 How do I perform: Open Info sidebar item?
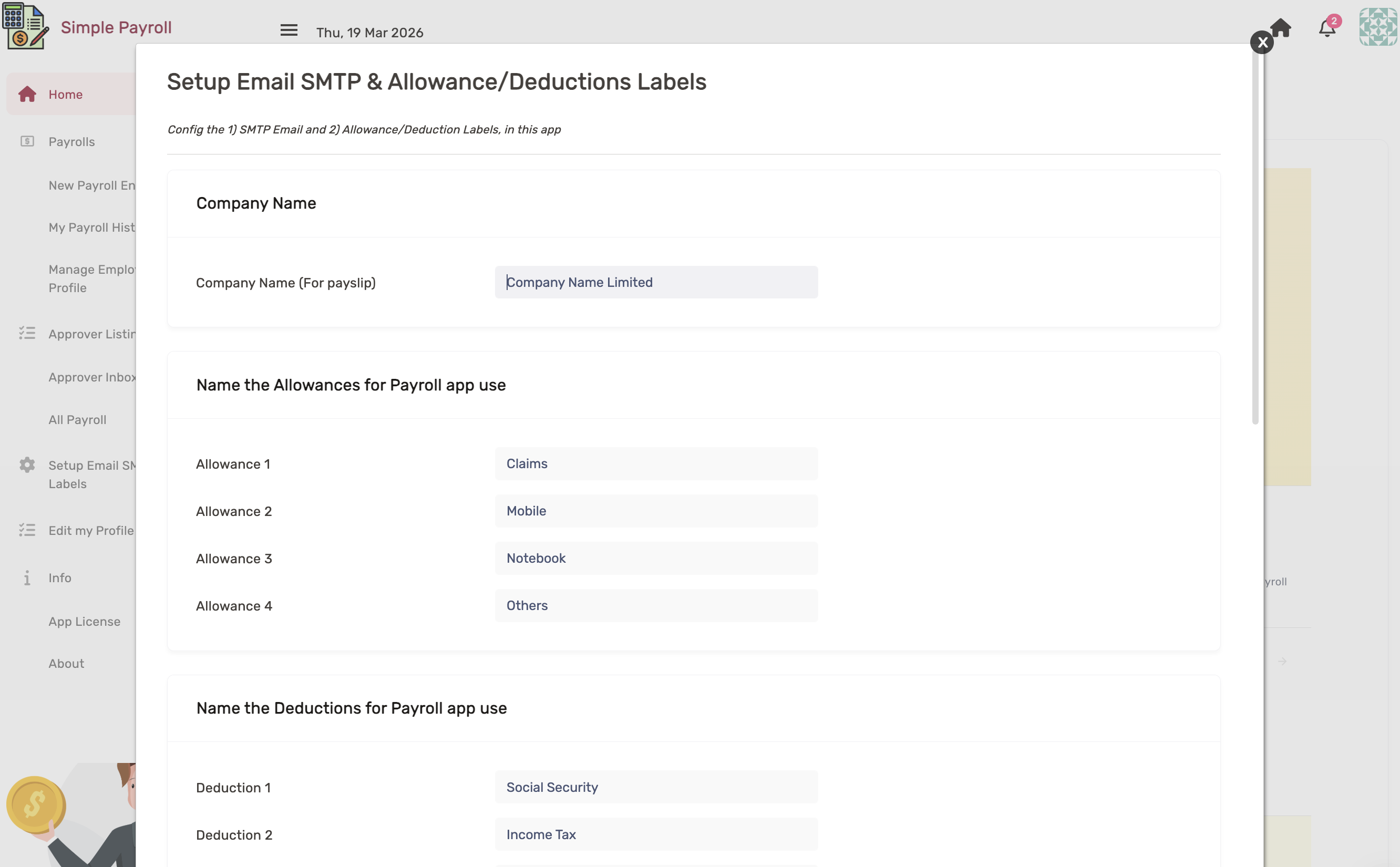coord(59,577)
